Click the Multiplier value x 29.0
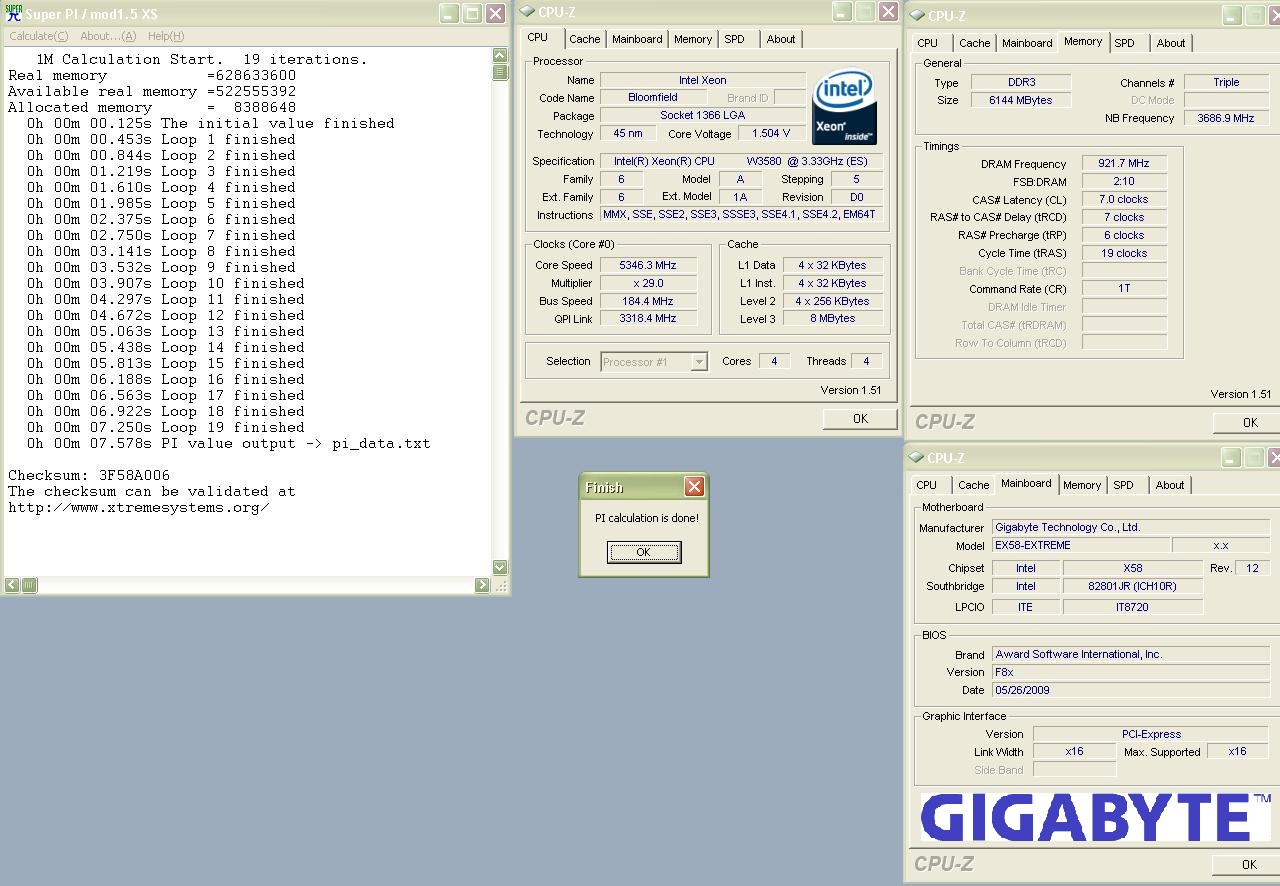1280x886 pixels. (648, 283)
